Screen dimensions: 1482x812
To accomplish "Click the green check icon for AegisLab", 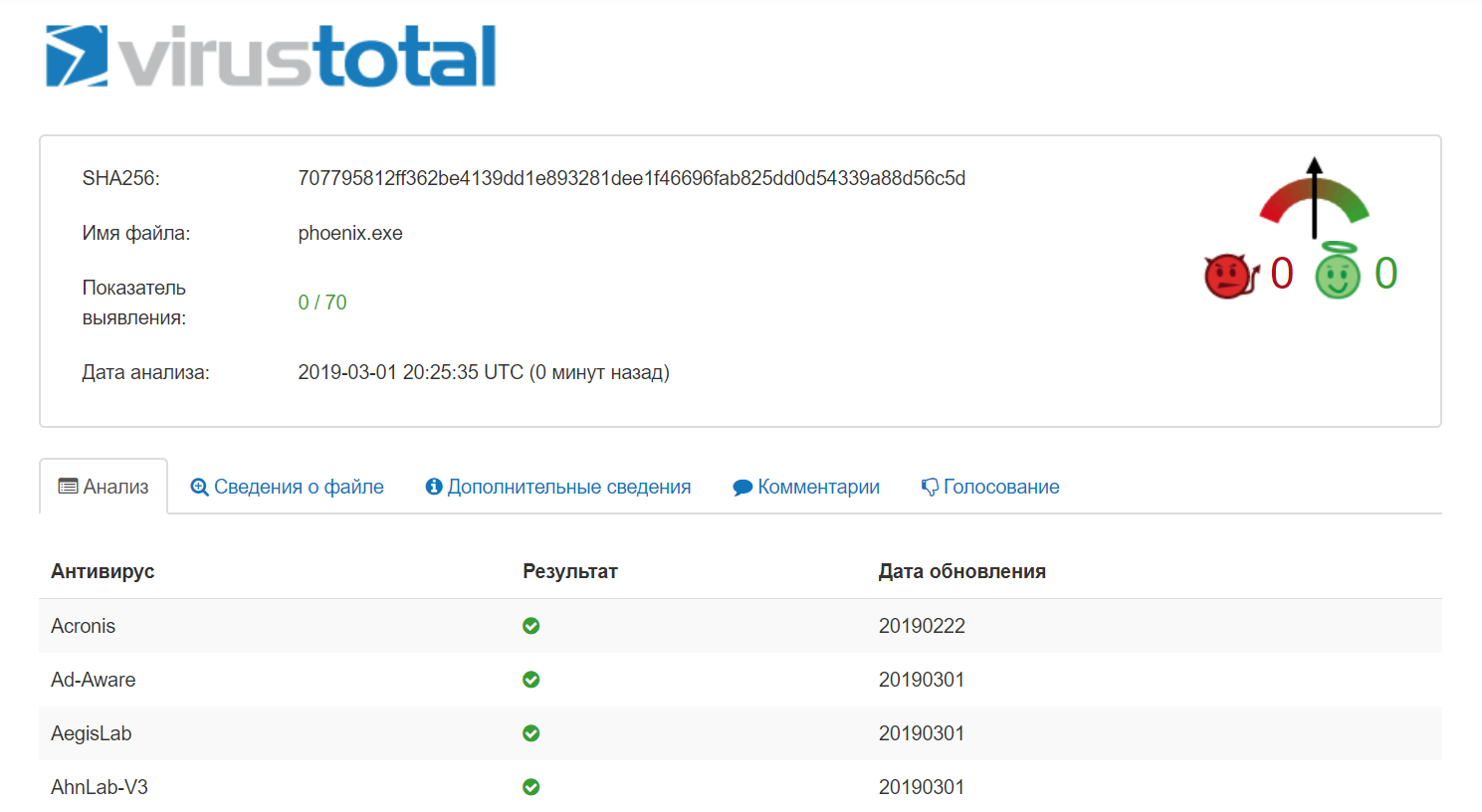I will [x=531, y=733].
